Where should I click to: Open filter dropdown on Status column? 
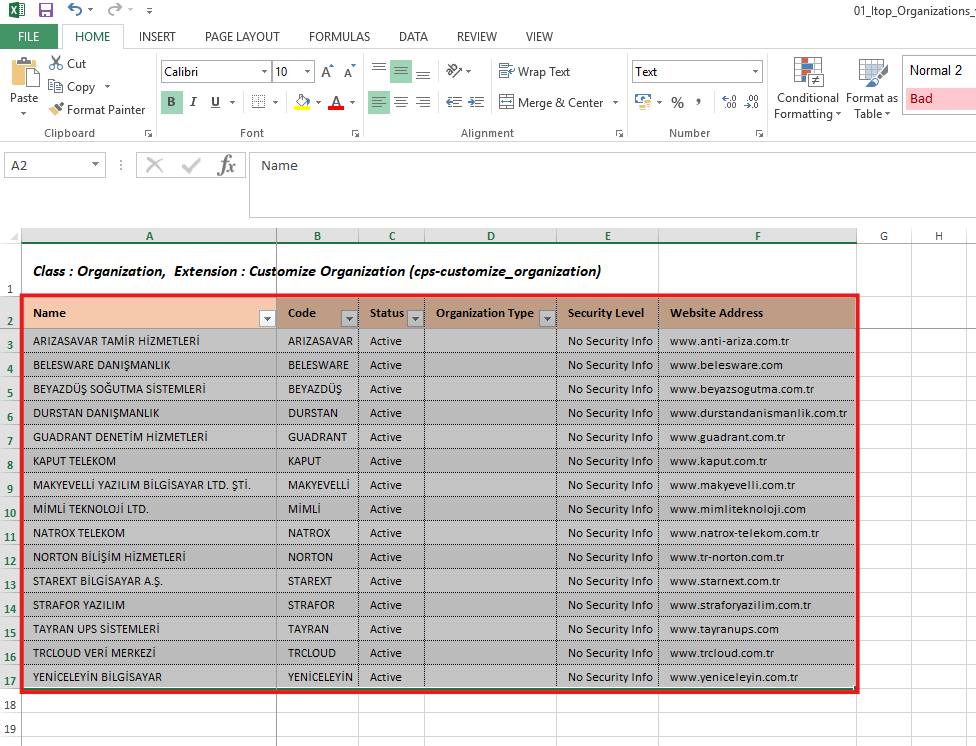pos(415,319)
